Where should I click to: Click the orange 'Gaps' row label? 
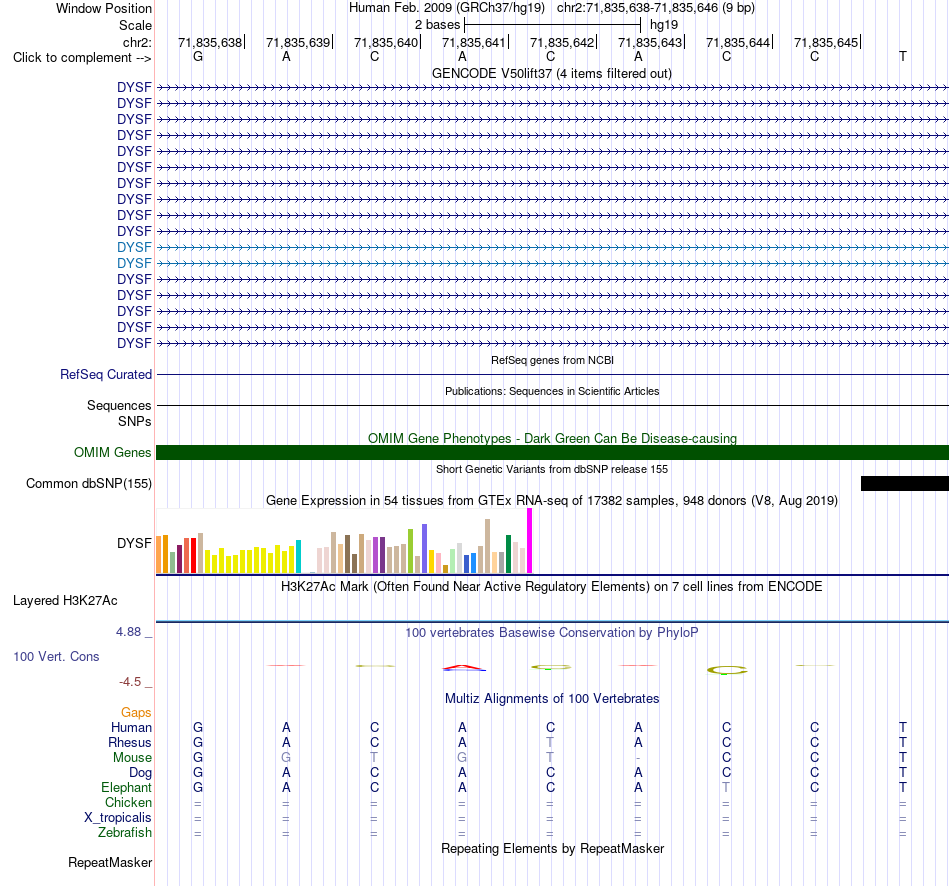click(x=136, y=713)
